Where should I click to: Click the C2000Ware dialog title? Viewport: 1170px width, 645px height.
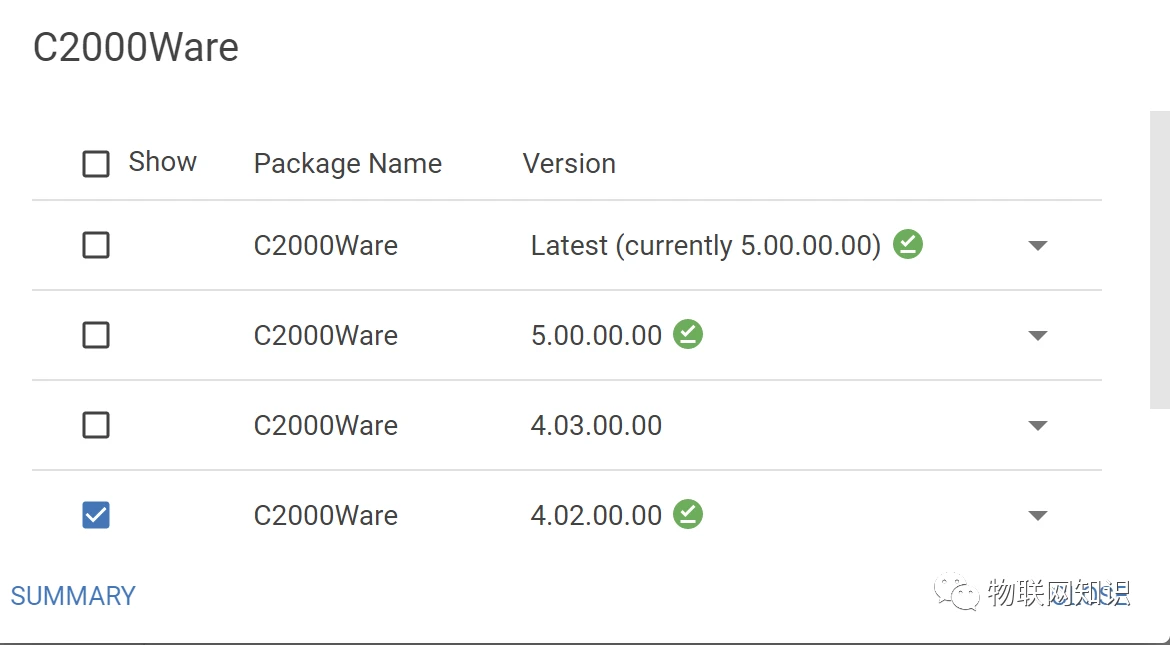coord(136,48)
